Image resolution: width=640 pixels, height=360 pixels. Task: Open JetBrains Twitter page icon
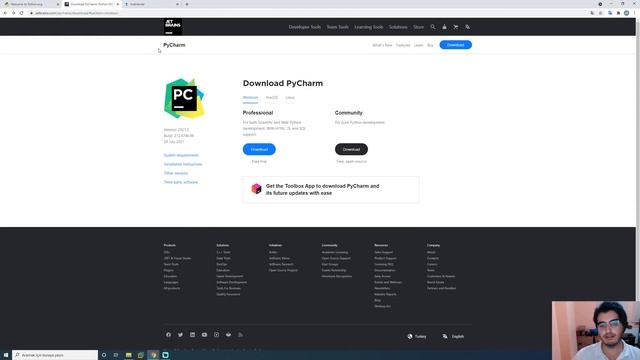click(180, 335)
